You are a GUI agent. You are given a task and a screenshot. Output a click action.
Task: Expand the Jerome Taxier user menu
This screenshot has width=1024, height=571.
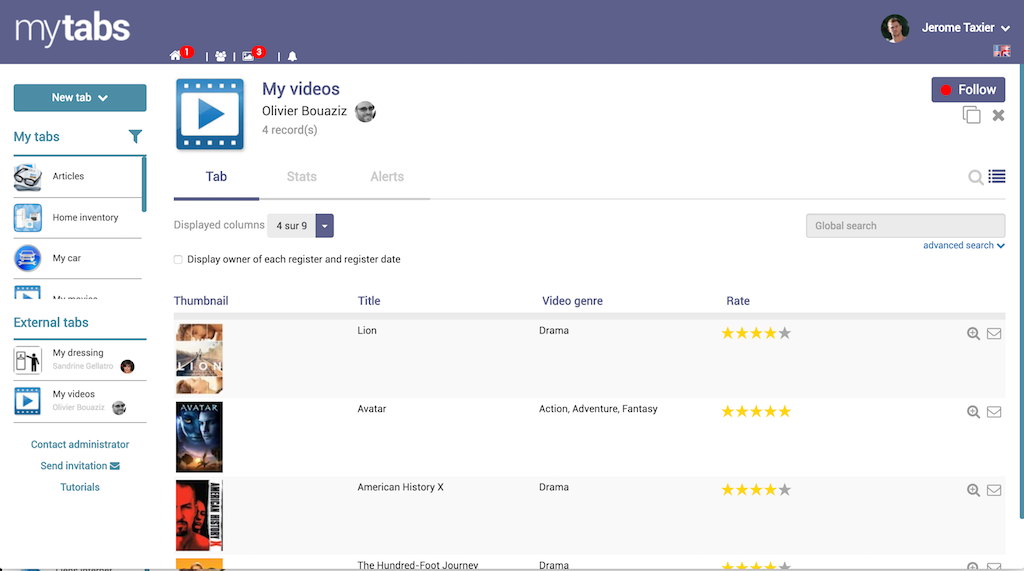coord(966,28)
